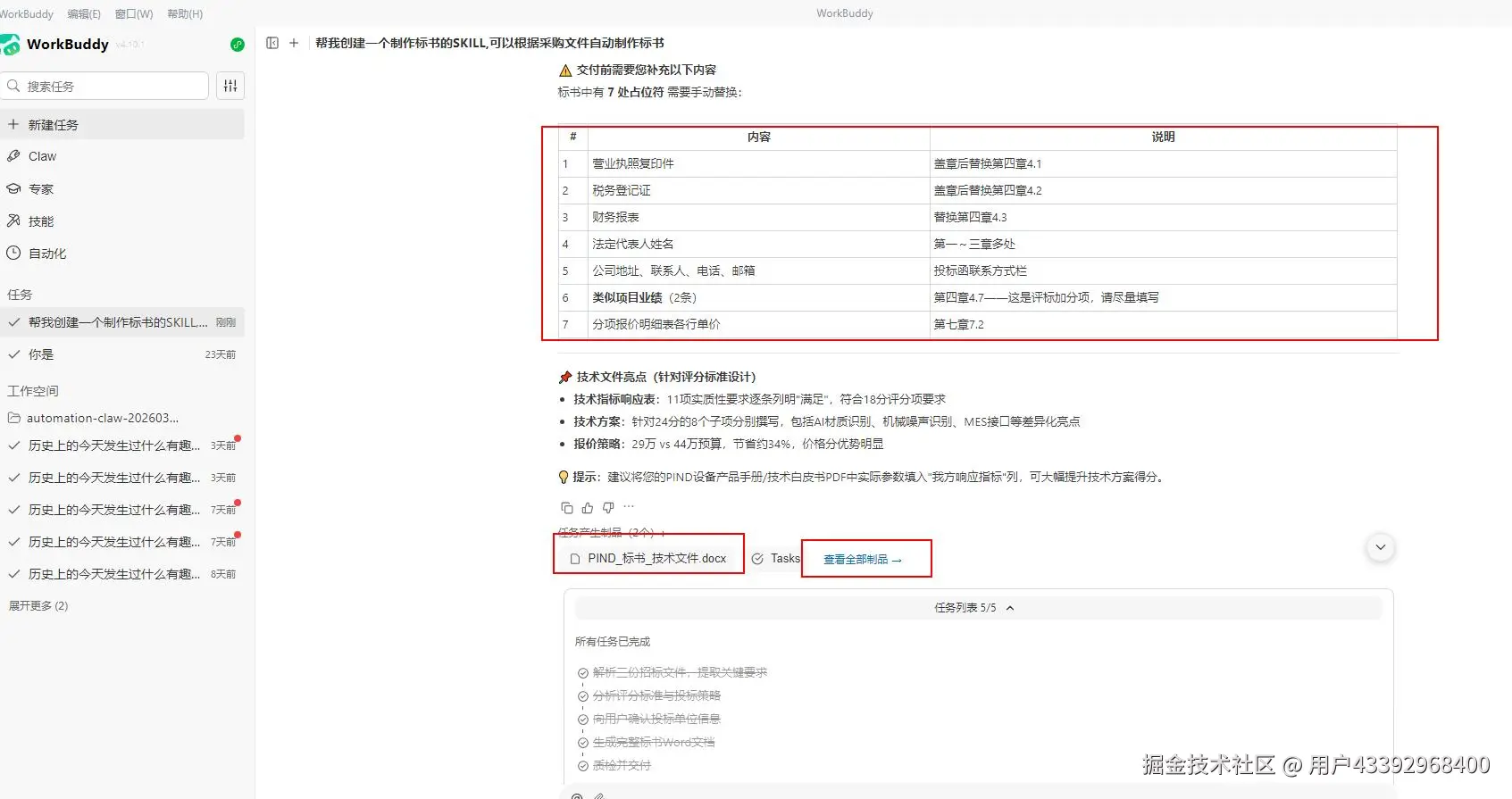Screen dimensions: 1512x799
Task: Collapse the sidebar with the panel toggle icon
Action: tap(272, 43)
